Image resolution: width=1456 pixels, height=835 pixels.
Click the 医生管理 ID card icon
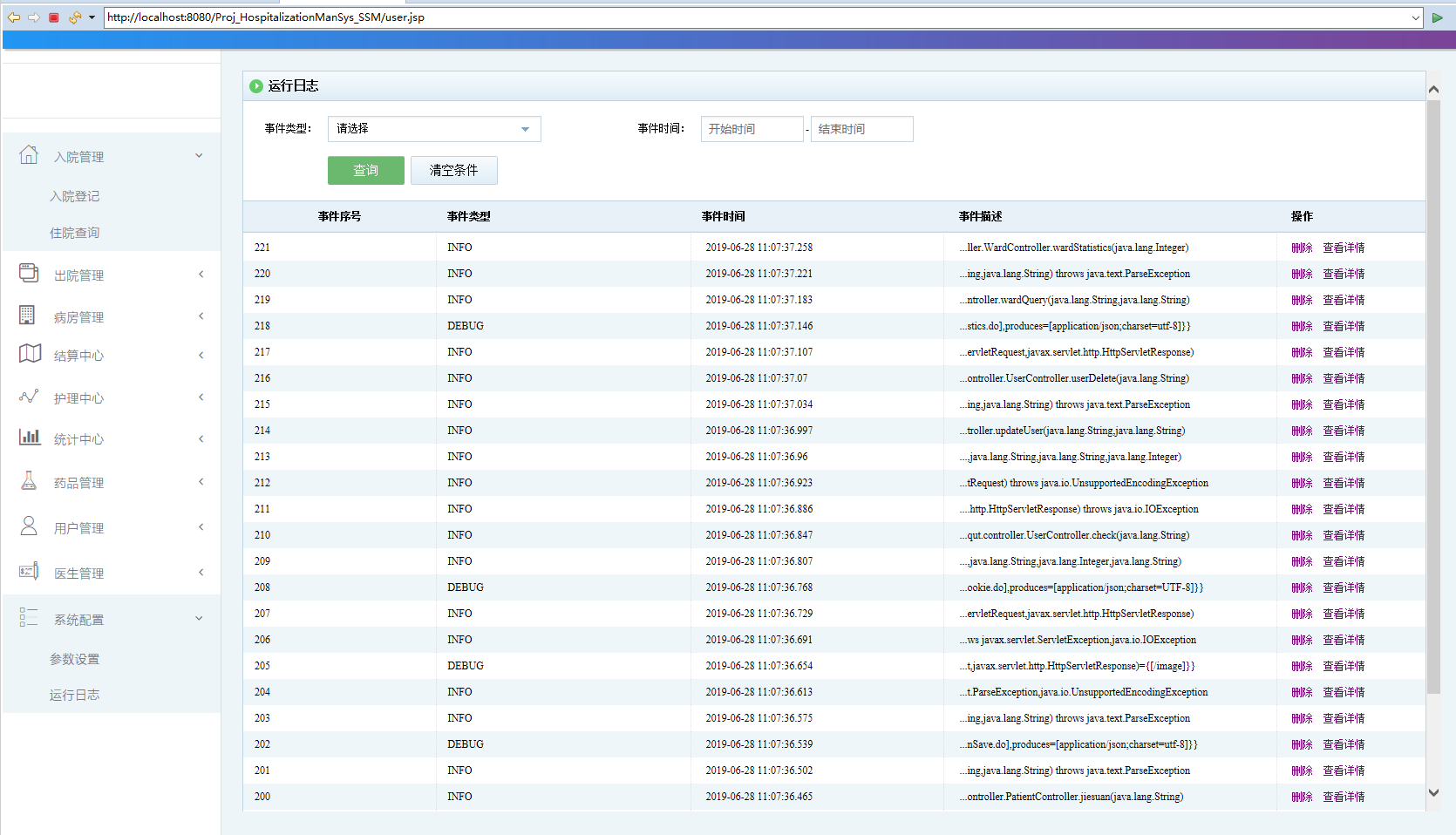pos(29,572)
